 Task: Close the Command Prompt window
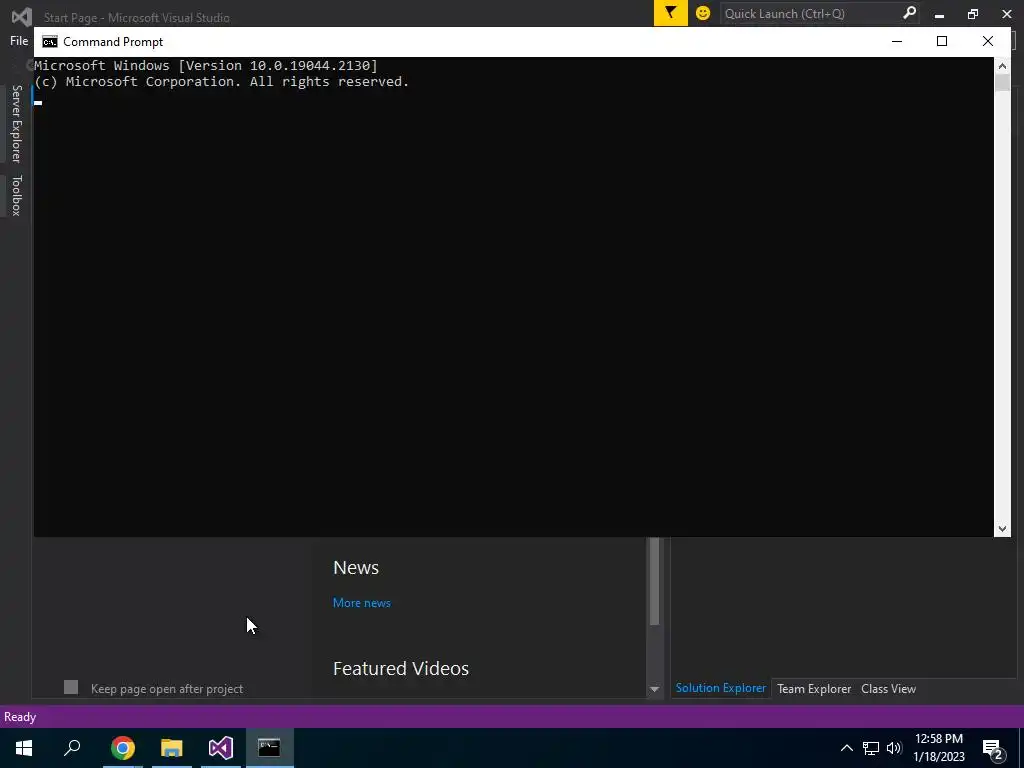987,41
